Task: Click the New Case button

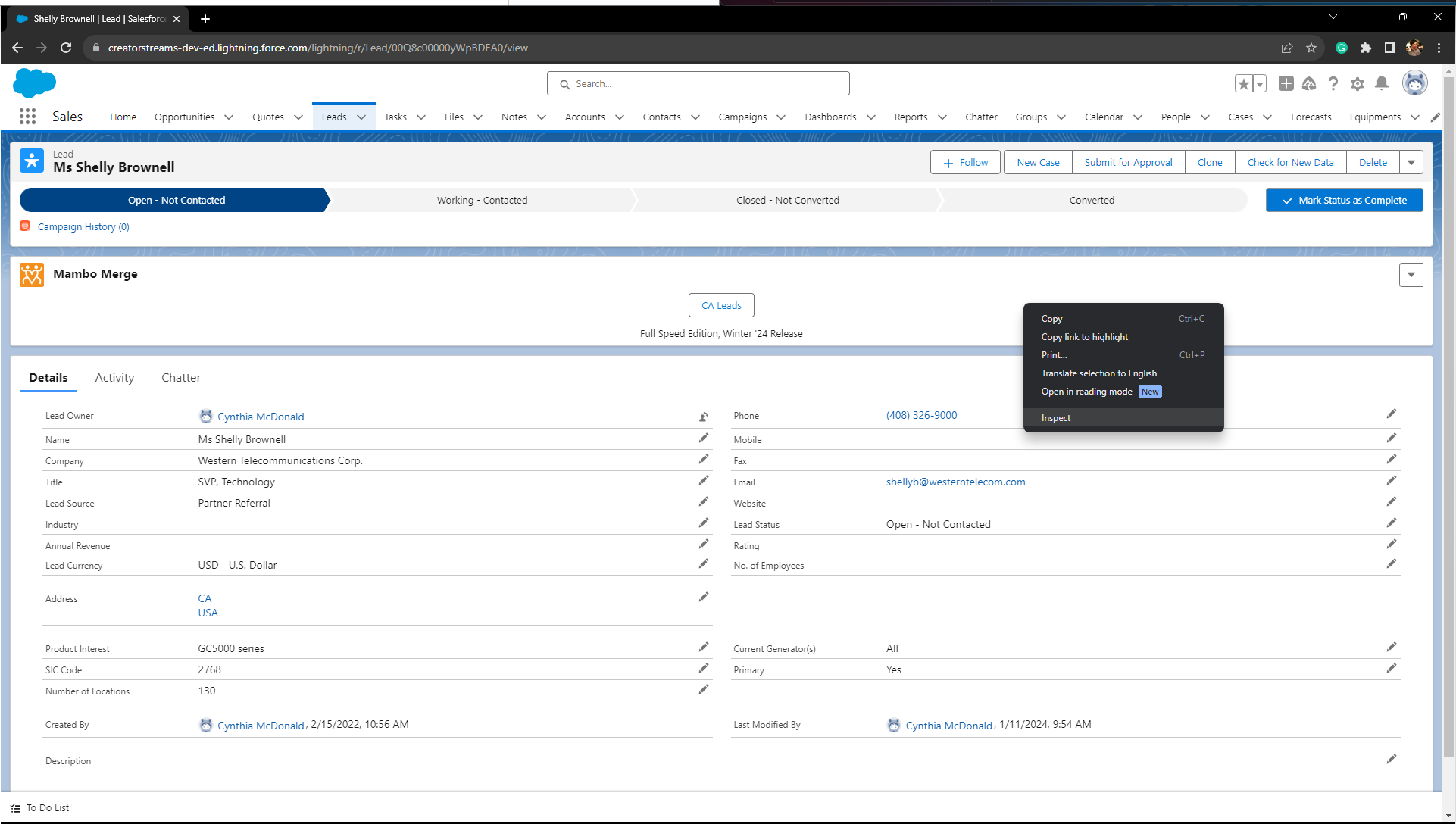Action: [x=1037, y=162]
